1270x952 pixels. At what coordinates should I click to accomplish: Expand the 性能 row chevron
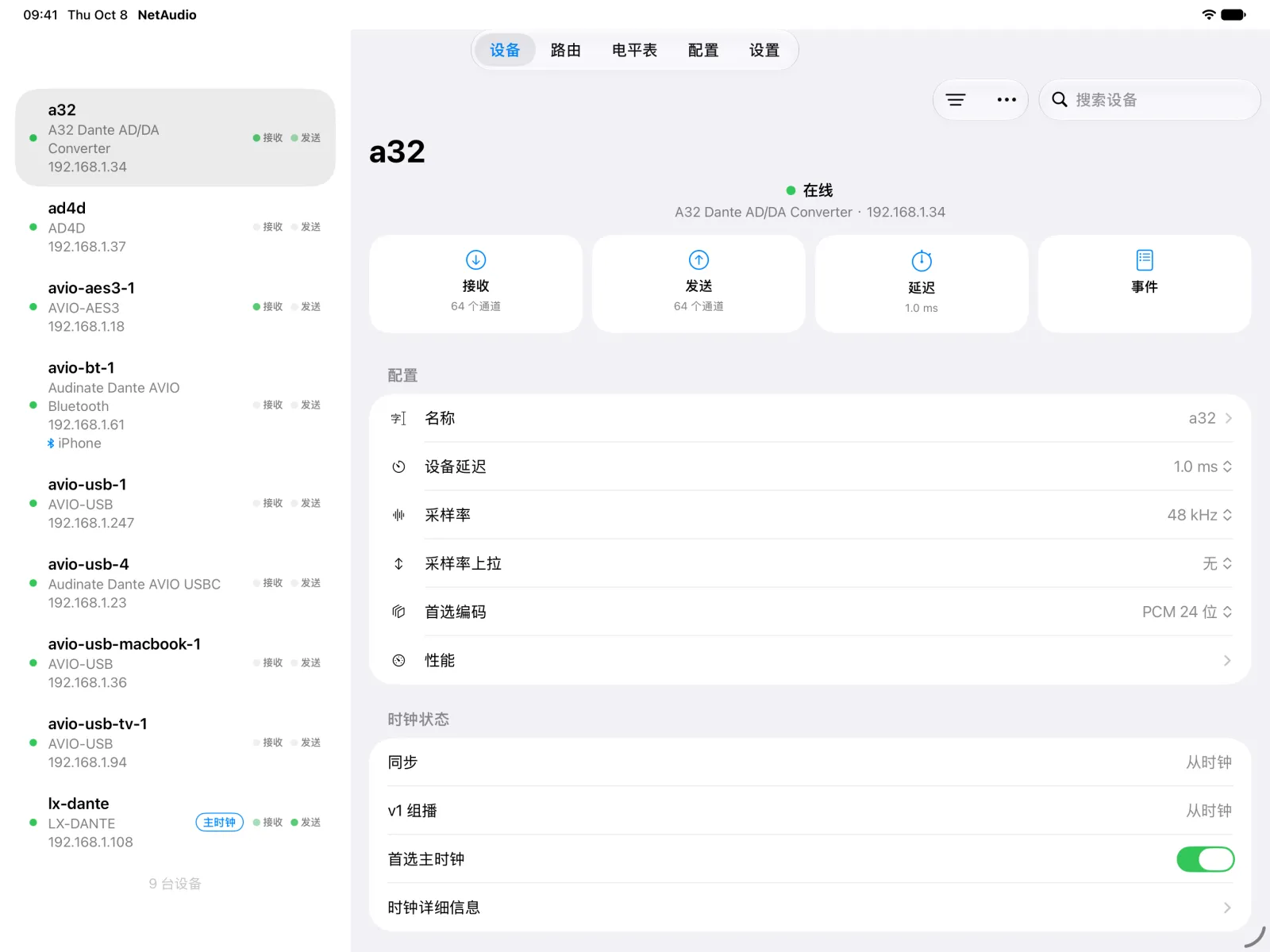[1227, 660]
